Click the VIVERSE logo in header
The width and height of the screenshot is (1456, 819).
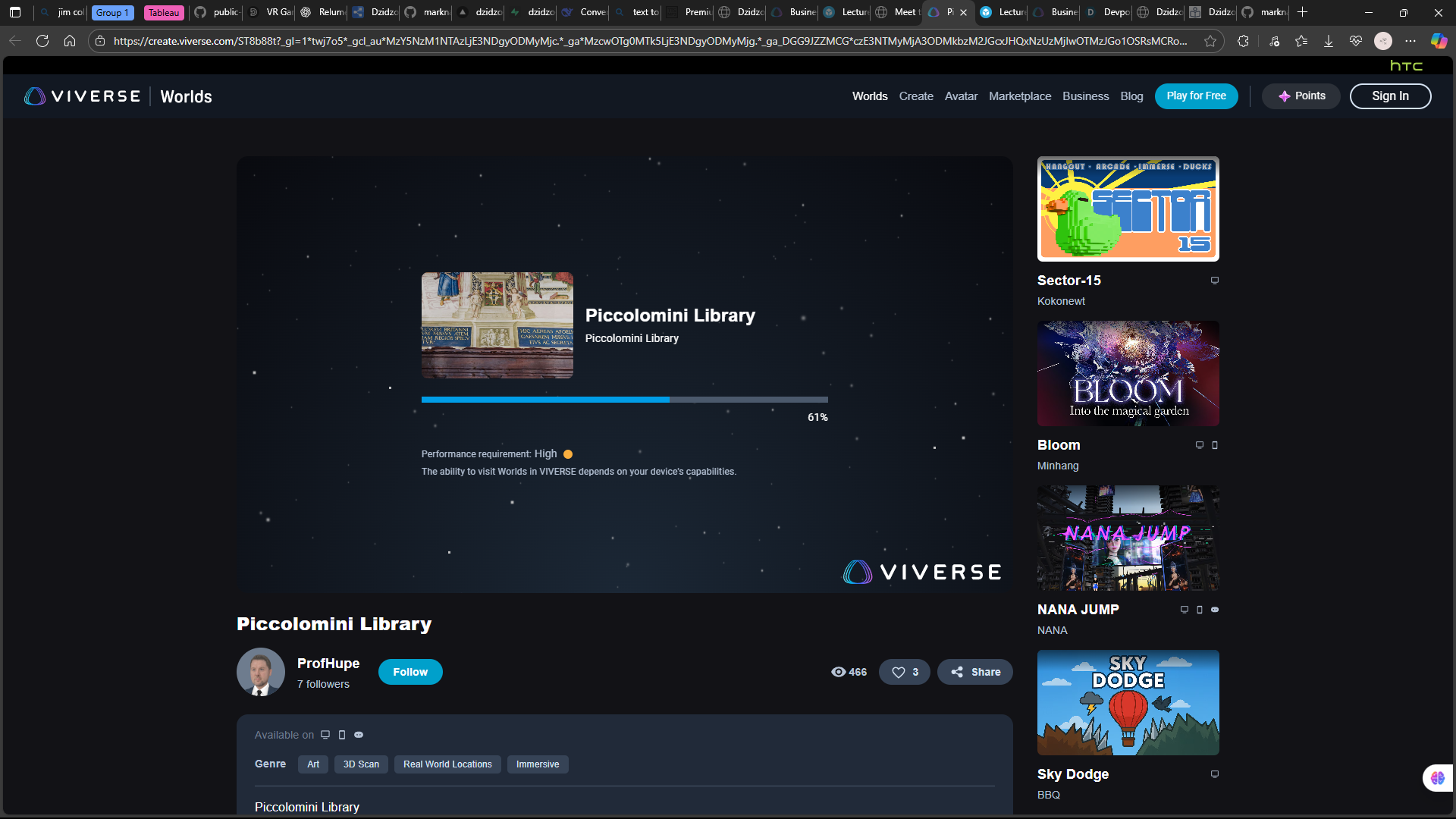point(82,96)
